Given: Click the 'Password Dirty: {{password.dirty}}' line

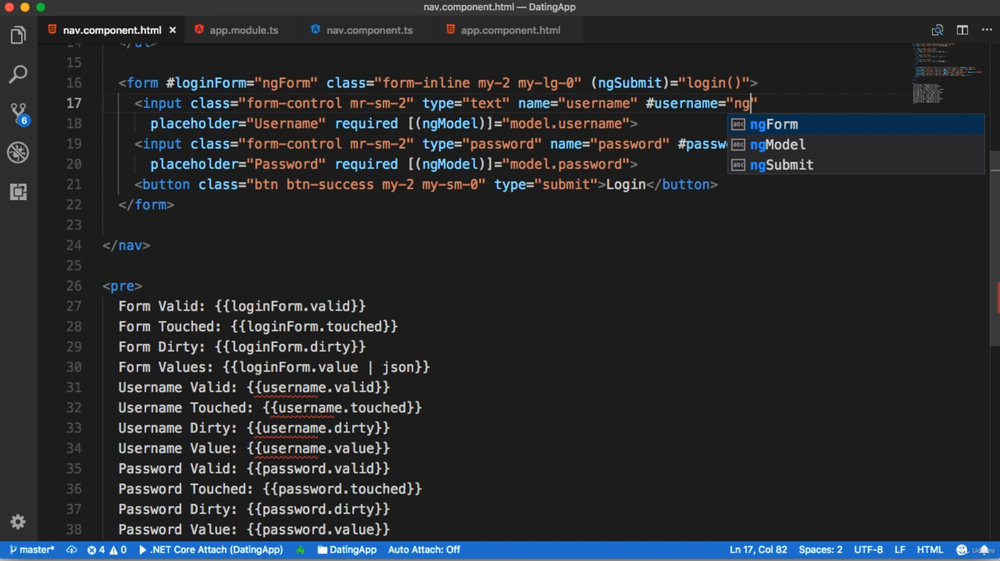Looking at the screenshot, I should point(254,509).
